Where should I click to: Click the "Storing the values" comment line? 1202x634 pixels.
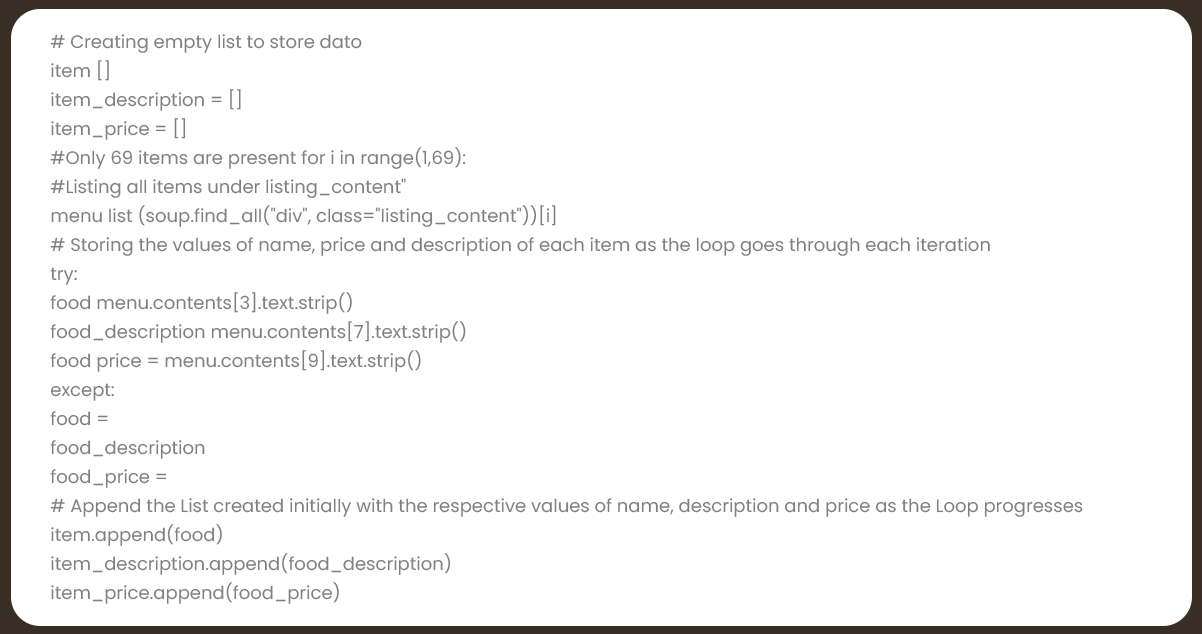click(520, 245)
